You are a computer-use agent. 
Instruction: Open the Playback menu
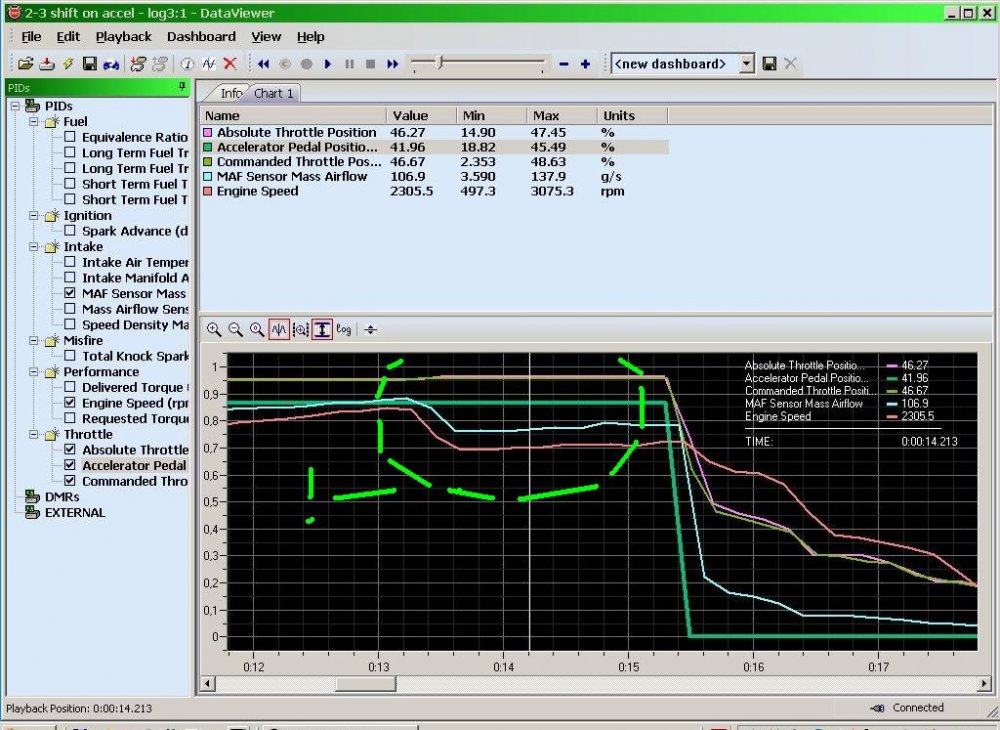point(123,37)
